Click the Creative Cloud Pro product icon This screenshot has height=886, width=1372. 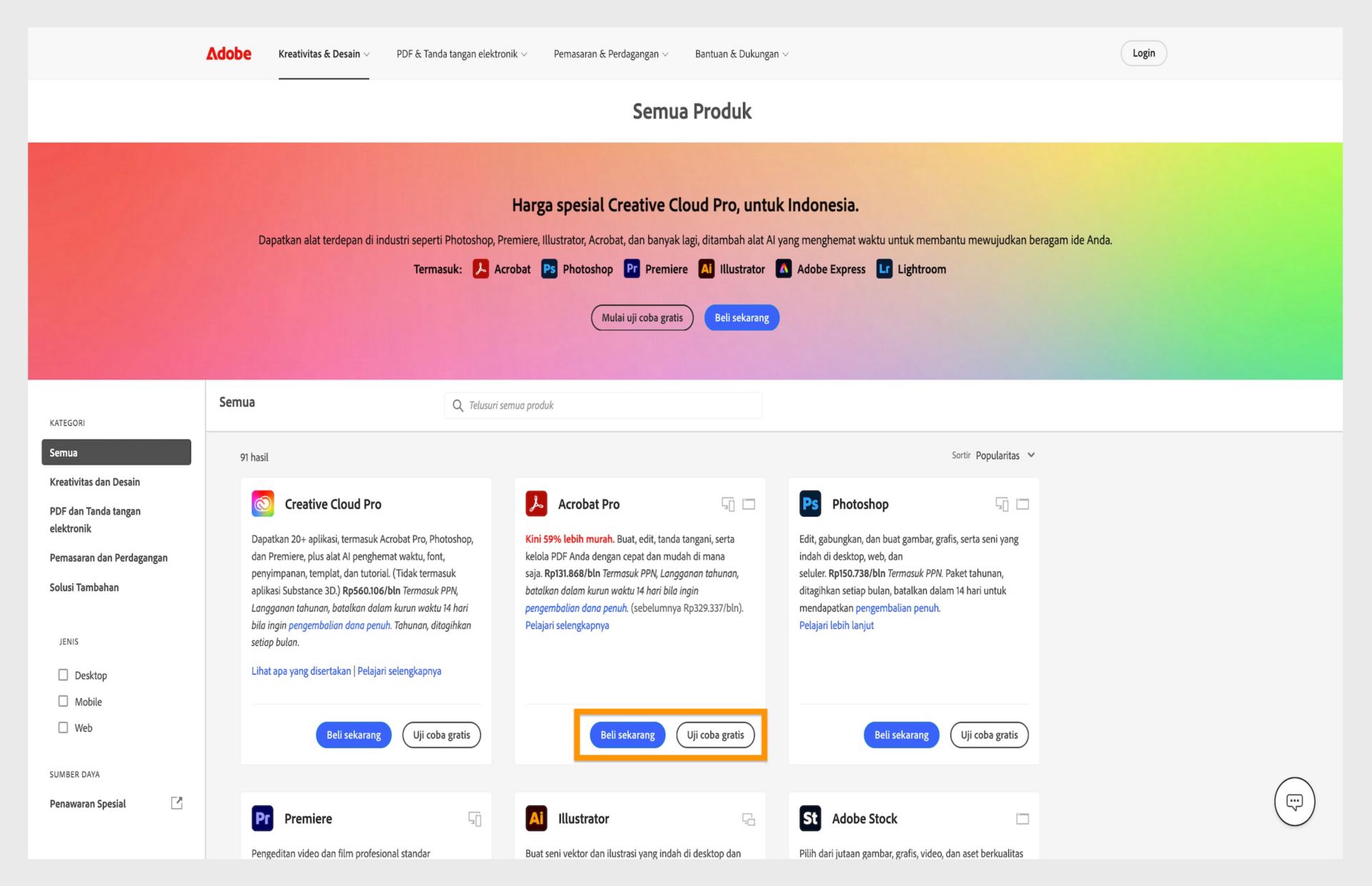[x=262, y=504]
